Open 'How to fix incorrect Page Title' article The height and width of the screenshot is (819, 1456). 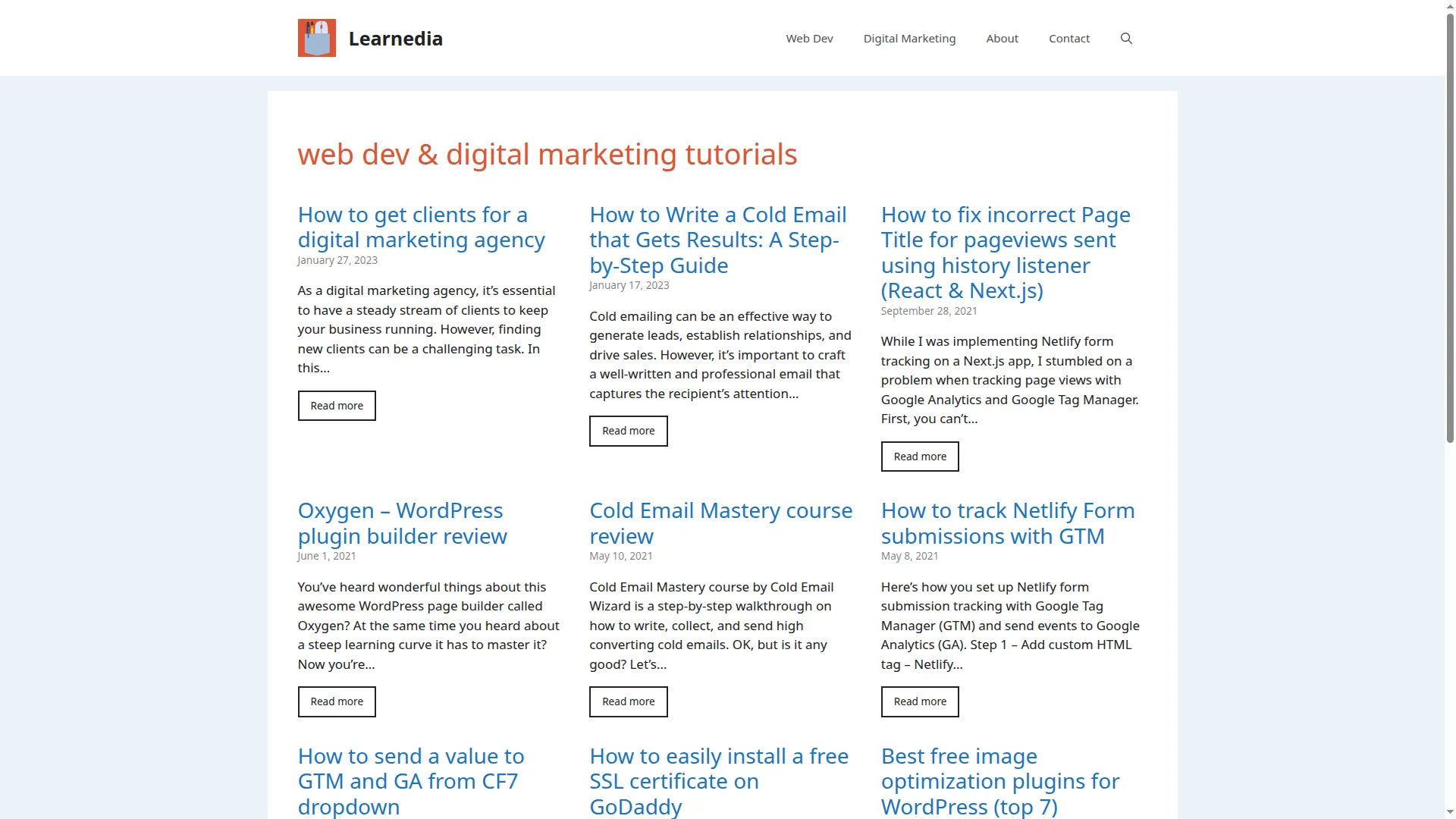pos(1006,253)
